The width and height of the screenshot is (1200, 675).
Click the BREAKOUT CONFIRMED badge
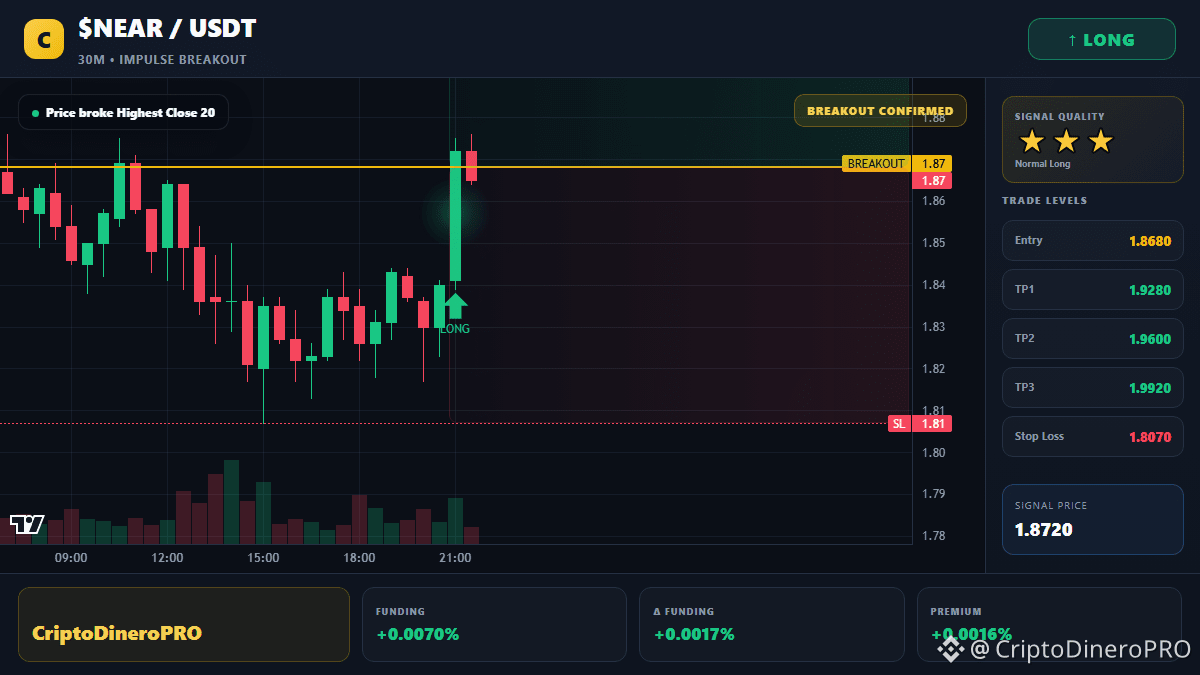(880, 111)
